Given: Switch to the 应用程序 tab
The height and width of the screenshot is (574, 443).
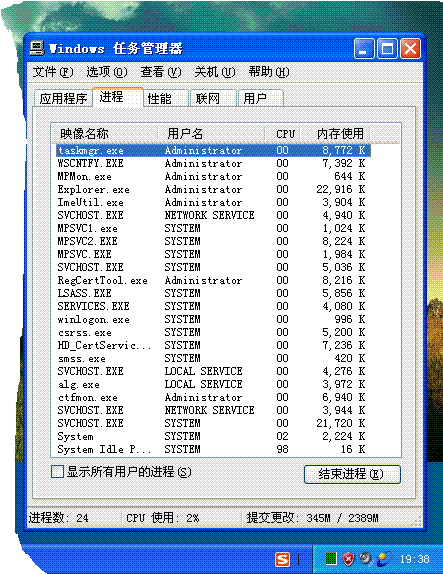Looking at the screenshot, I should click(x=63, y=98).
